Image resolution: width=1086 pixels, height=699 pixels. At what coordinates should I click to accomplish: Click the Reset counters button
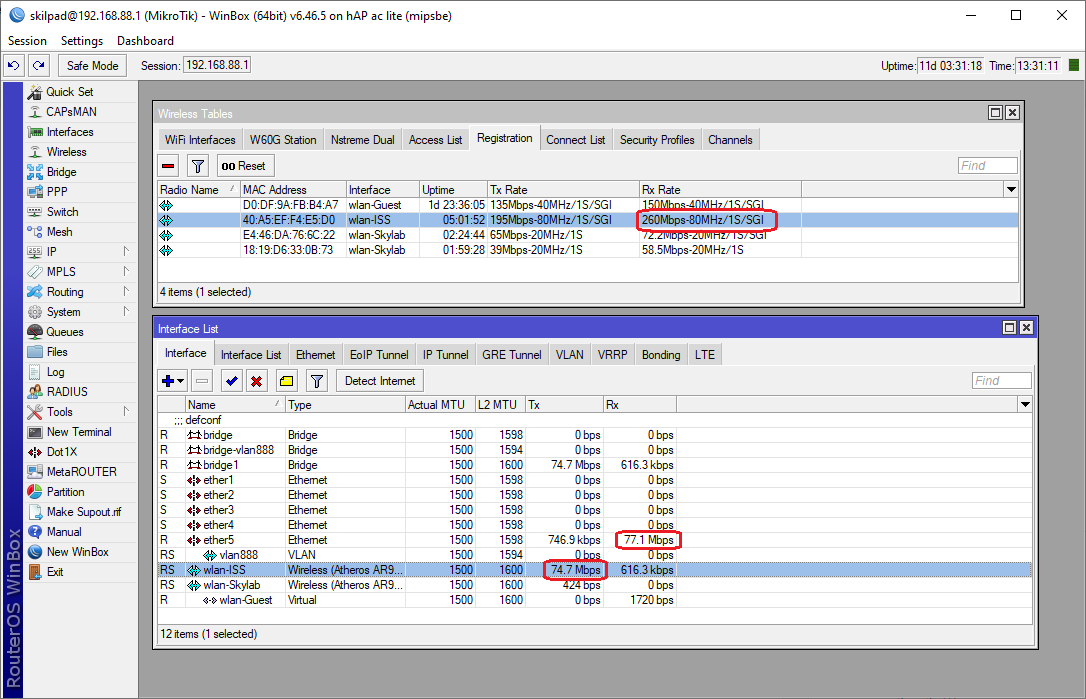click(244, 166)
